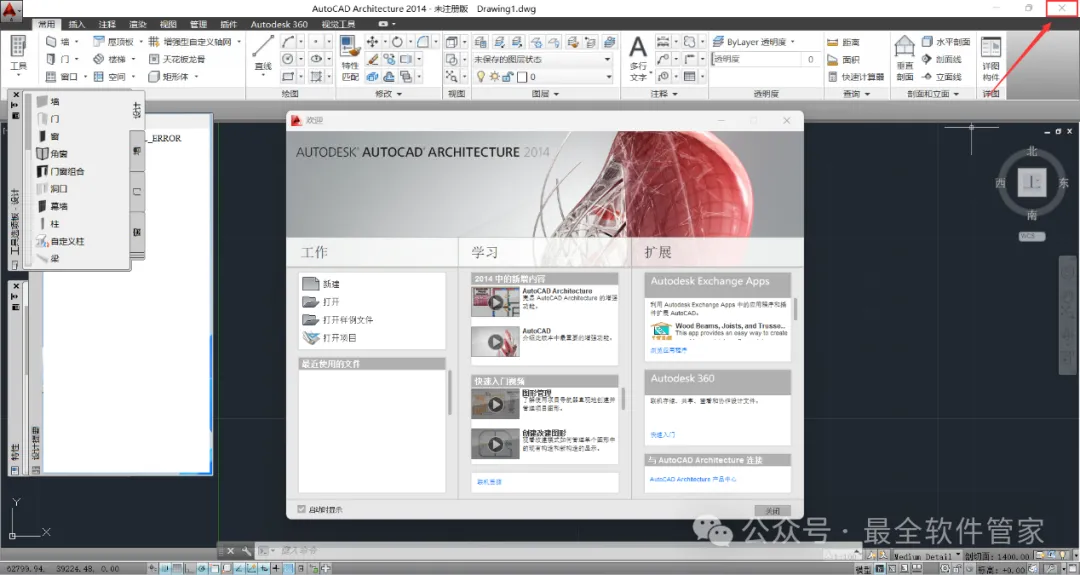
Task: Click the 面积 area measure tool
Action: click(844, 59)
